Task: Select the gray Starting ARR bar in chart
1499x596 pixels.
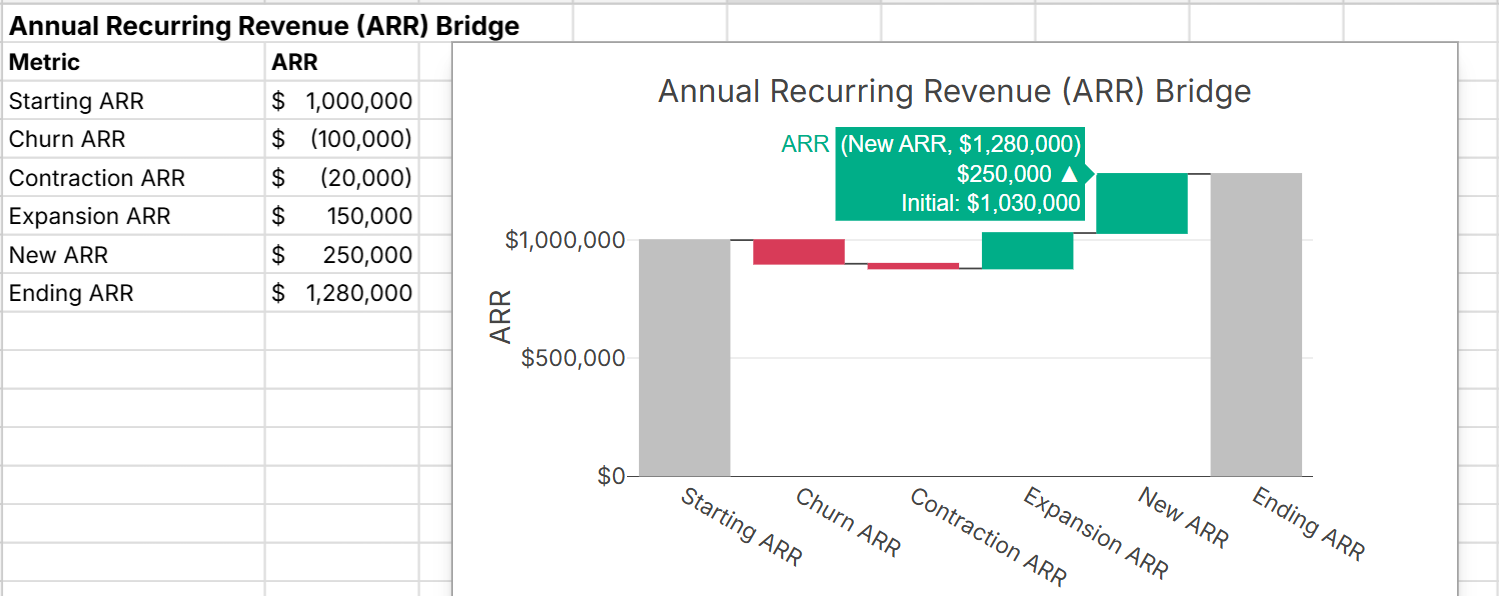Action: click(685, 357)
